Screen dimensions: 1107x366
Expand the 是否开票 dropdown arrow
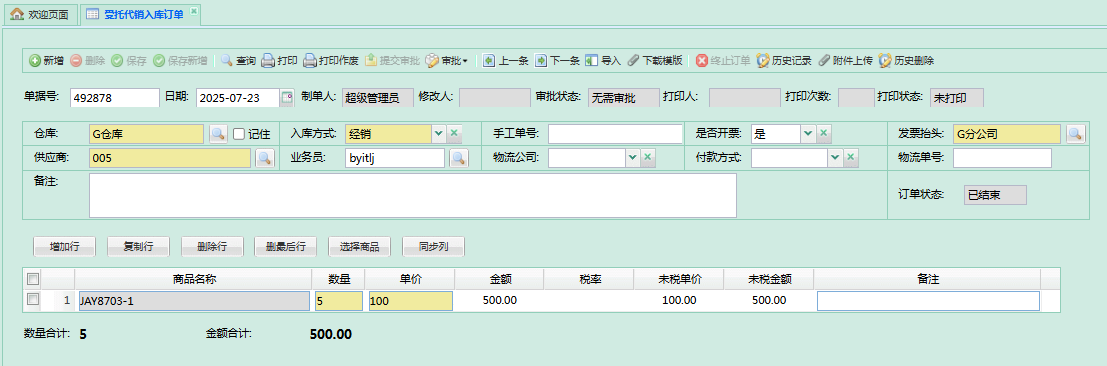point(808,133)
